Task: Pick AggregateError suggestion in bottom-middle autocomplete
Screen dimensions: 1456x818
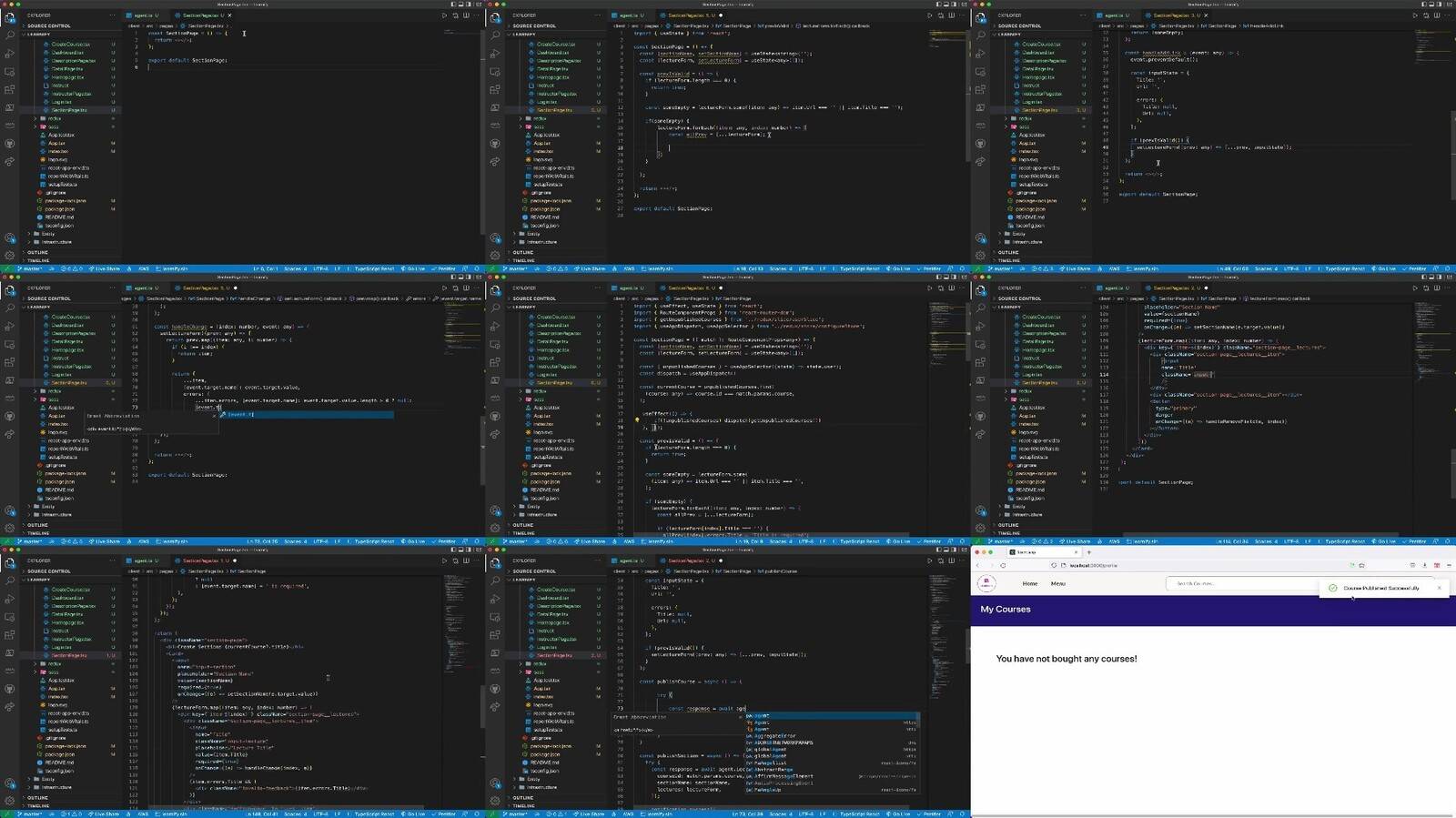Action: point(833,735)
